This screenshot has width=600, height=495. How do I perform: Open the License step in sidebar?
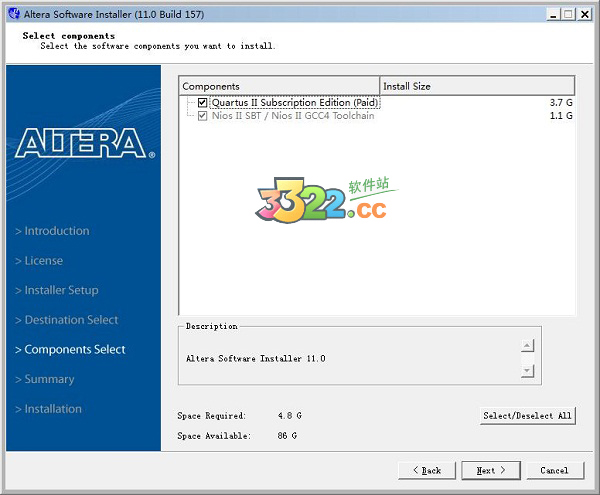[x=39, y=261]
